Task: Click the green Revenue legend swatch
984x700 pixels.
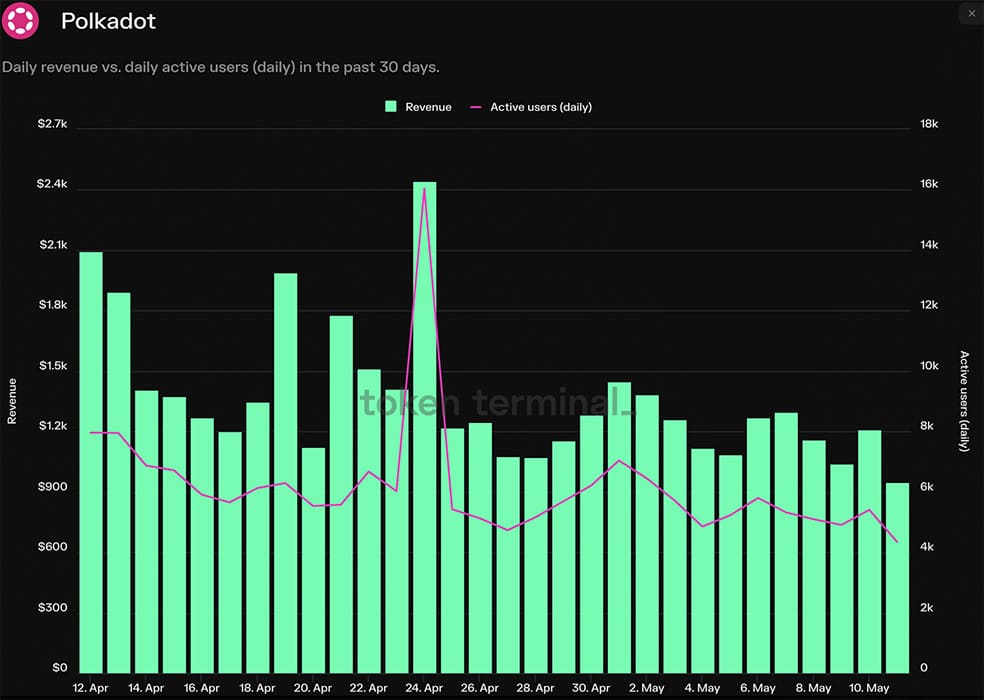Action: [390, 107]
